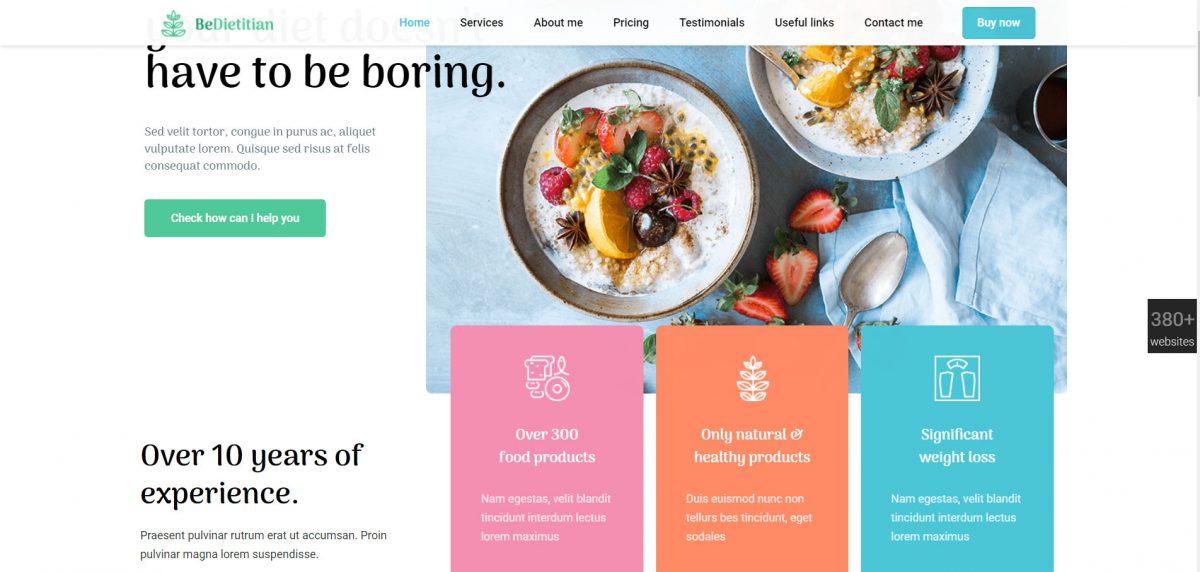The image size is (1200, 572).
Task: Click the Over 300 food products card title
Action: (547, 446)
